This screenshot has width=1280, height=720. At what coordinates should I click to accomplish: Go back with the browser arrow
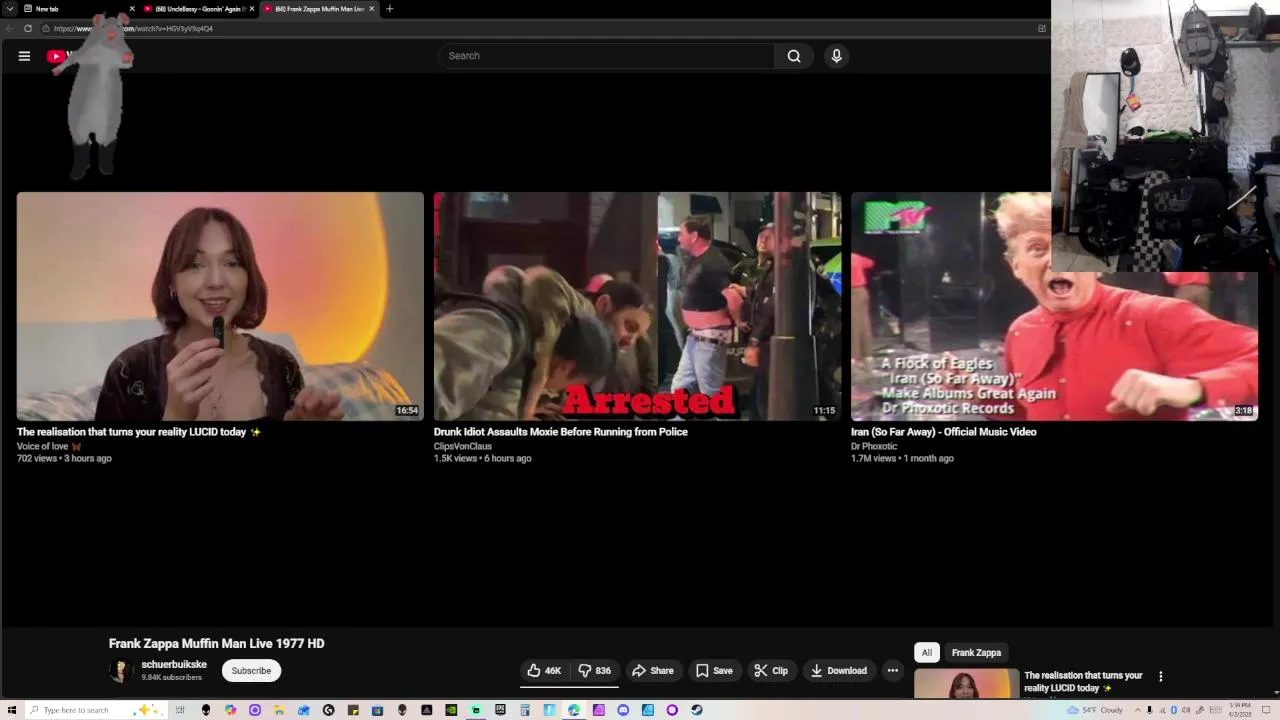[9, 28]
